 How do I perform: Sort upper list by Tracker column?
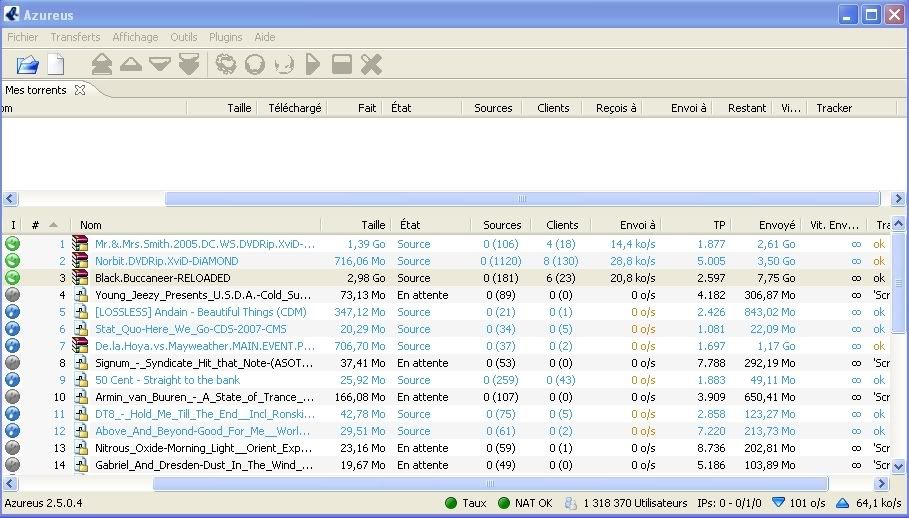coord(834,108)
